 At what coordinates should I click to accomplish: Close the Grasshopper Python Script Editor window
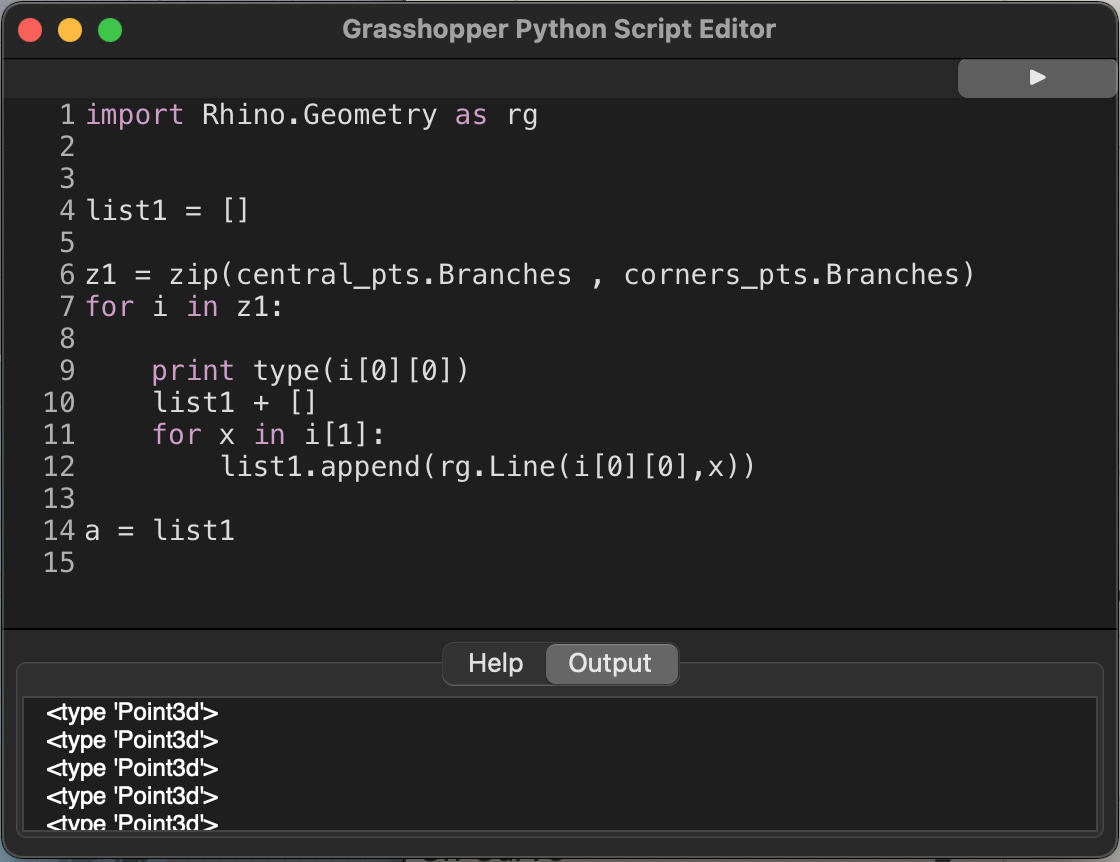pos(30,31)
